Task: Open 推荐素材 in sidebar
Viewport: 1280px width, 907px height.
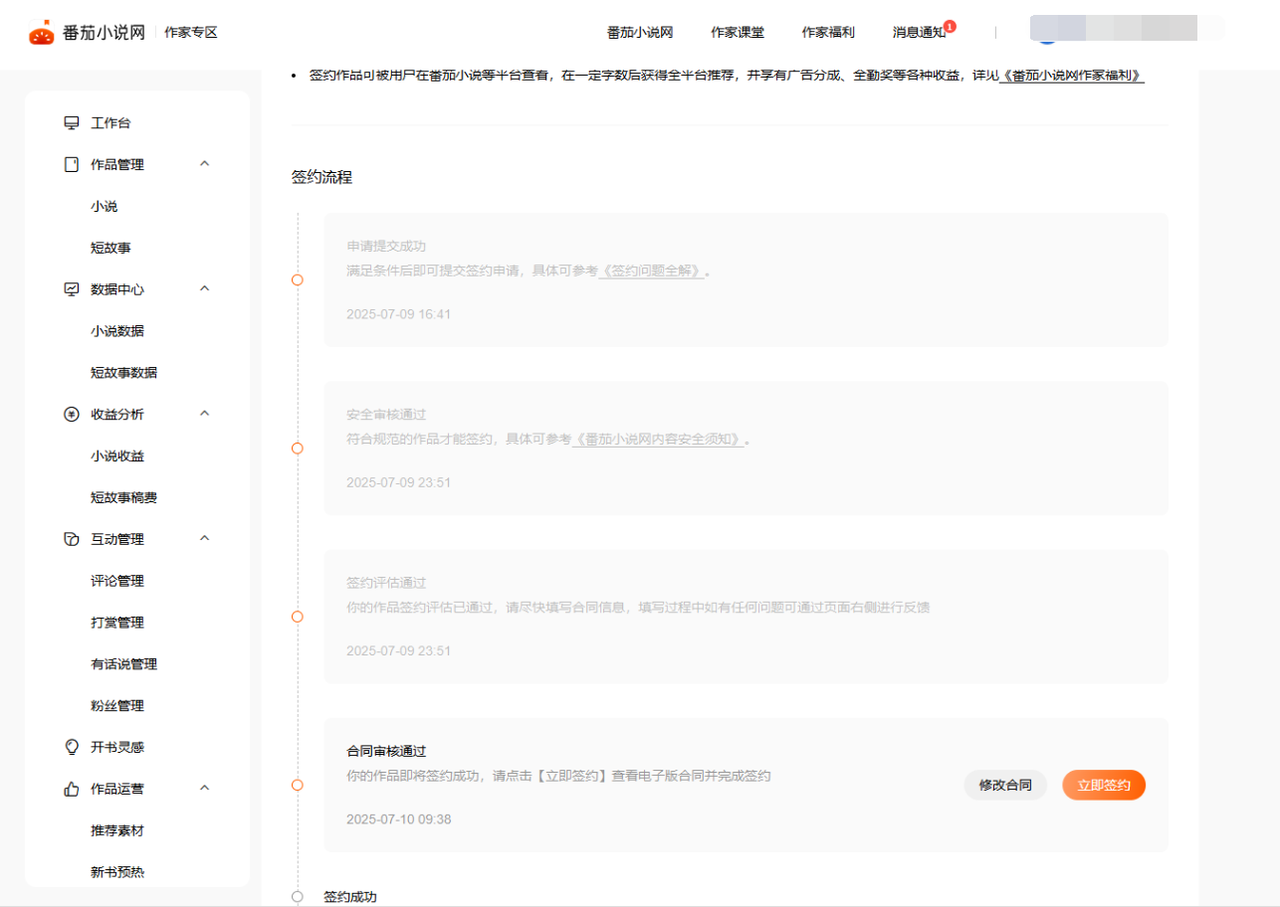Action: [117, 831]
